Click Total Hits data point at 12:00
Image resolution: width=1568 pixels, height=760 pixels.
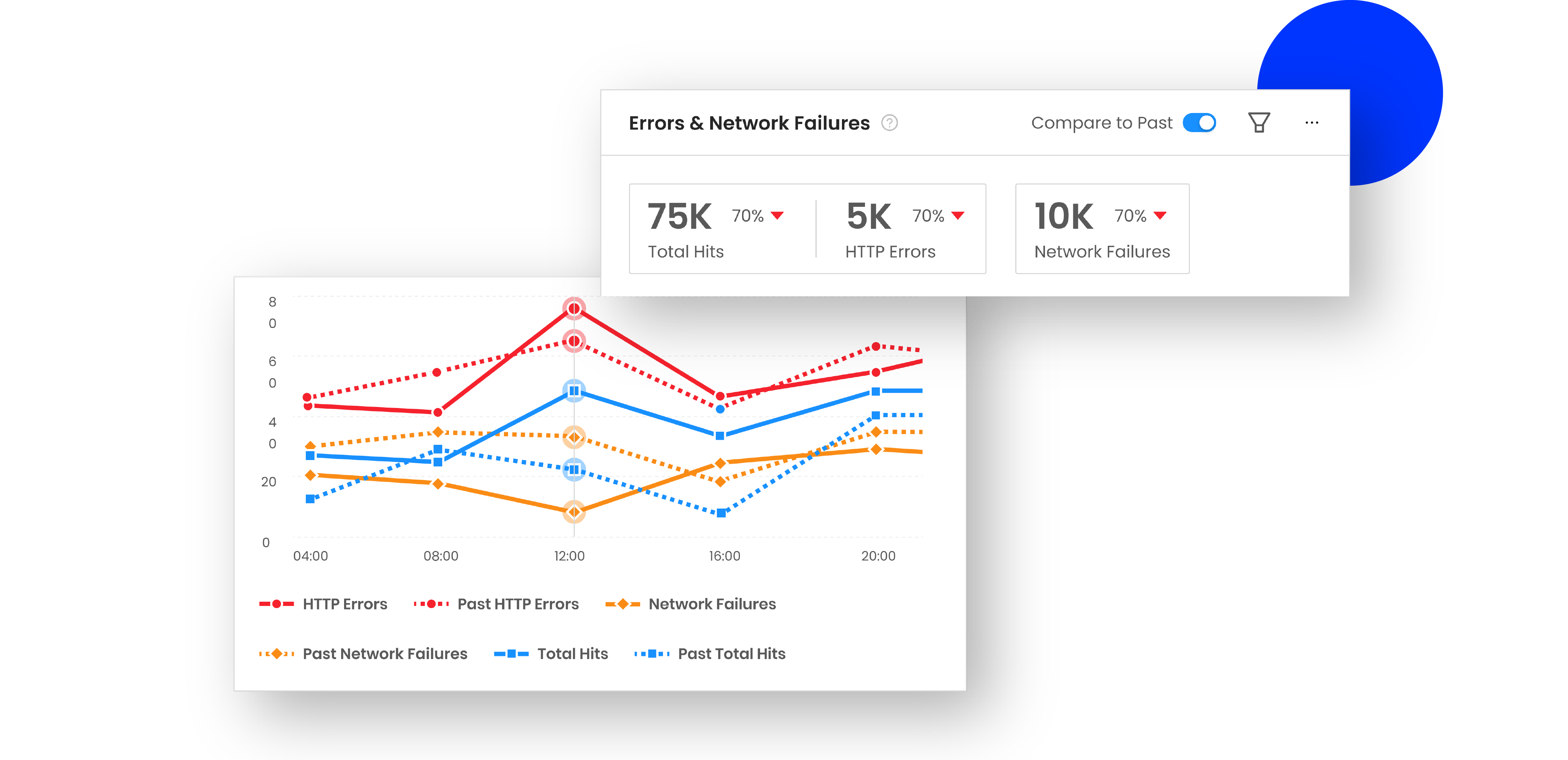[573, 391]
